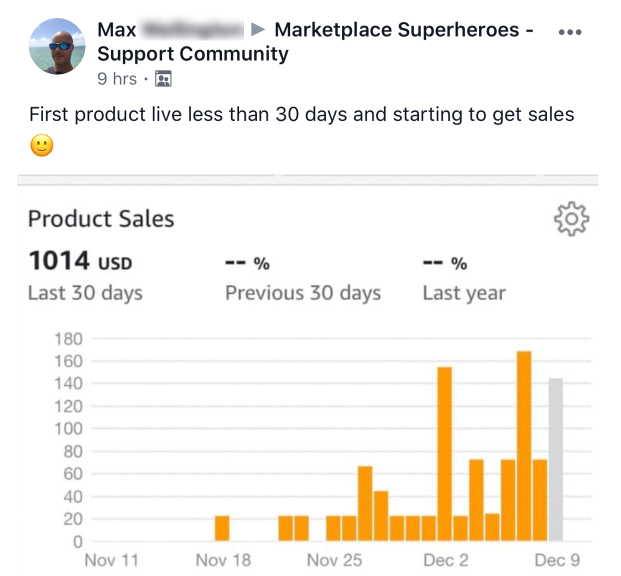Click the Nov 11 date label

[112, 560]
